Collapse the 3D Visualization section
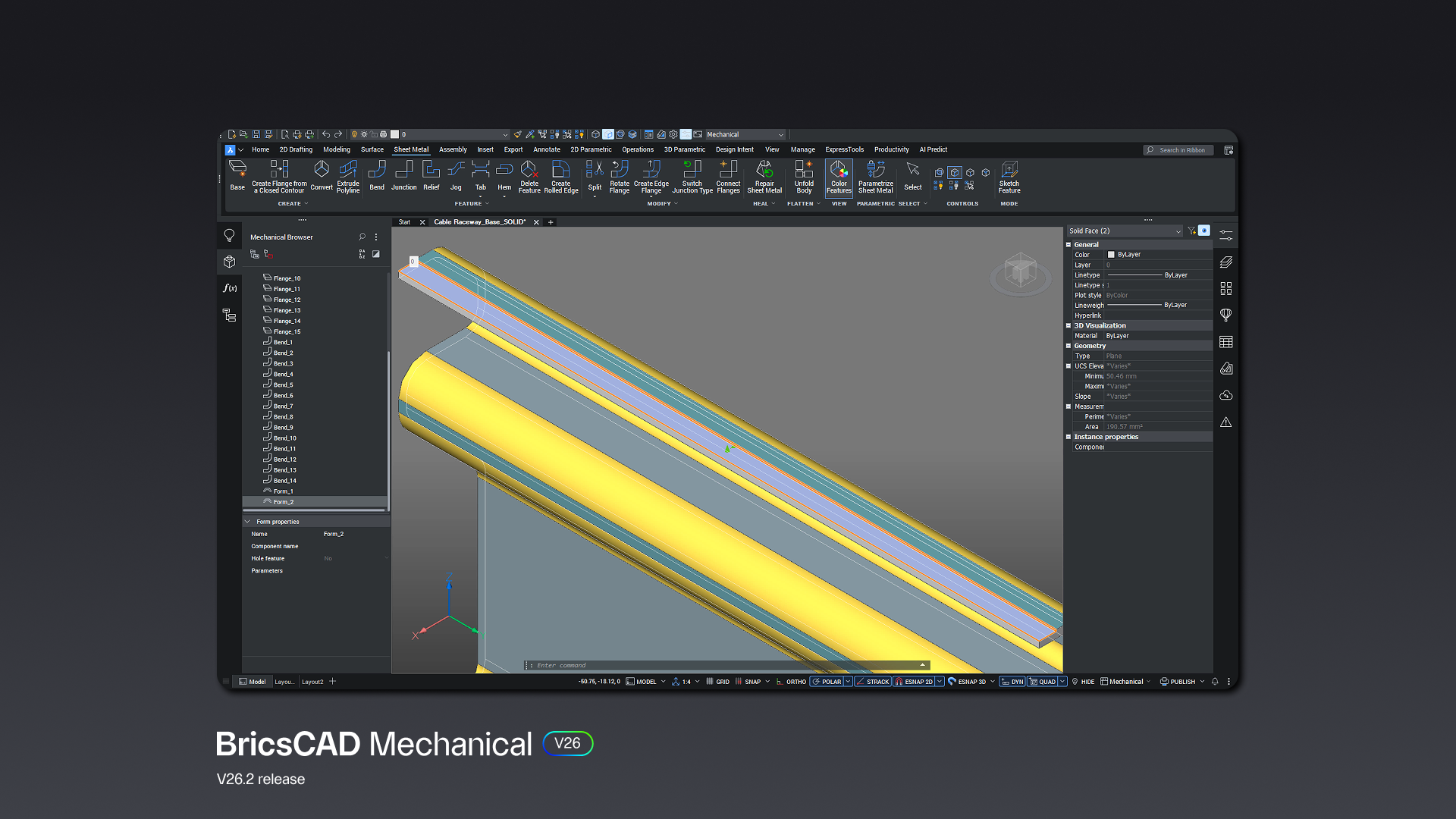The width and height of the screenshot is (1456, 819). click(1069, 325)
